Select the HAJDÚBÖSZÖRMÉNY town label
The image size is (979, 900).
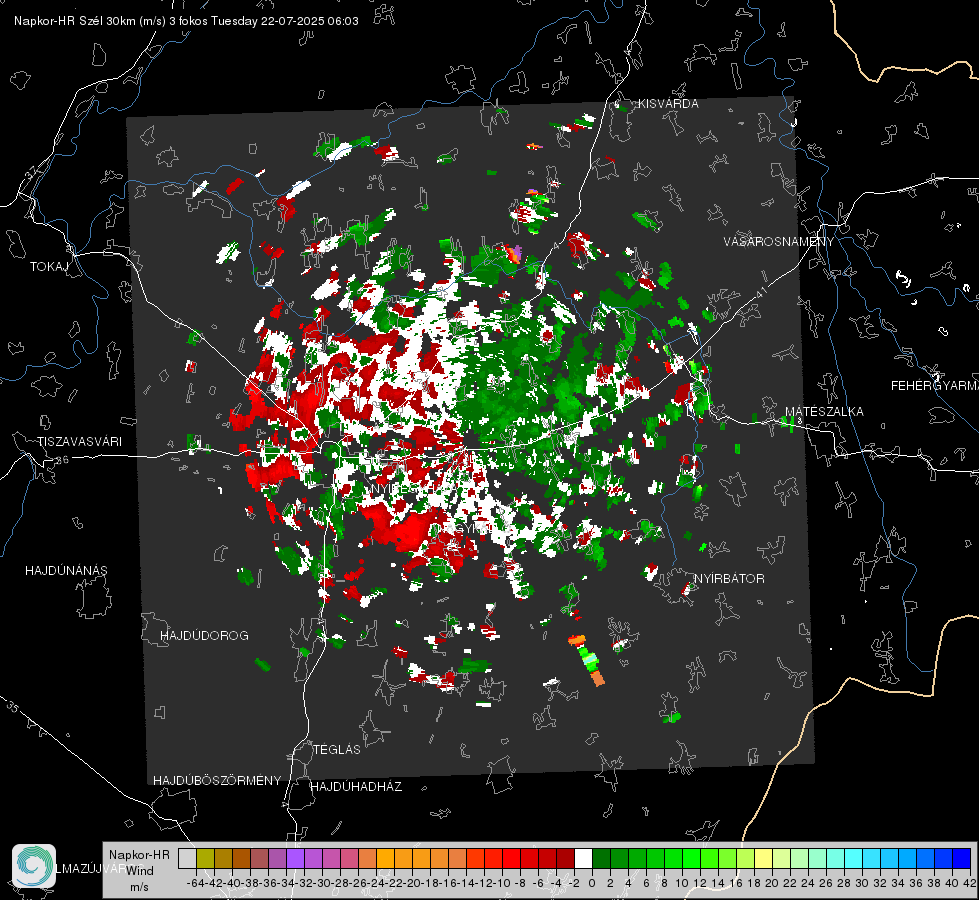click(x=217, y=780)
